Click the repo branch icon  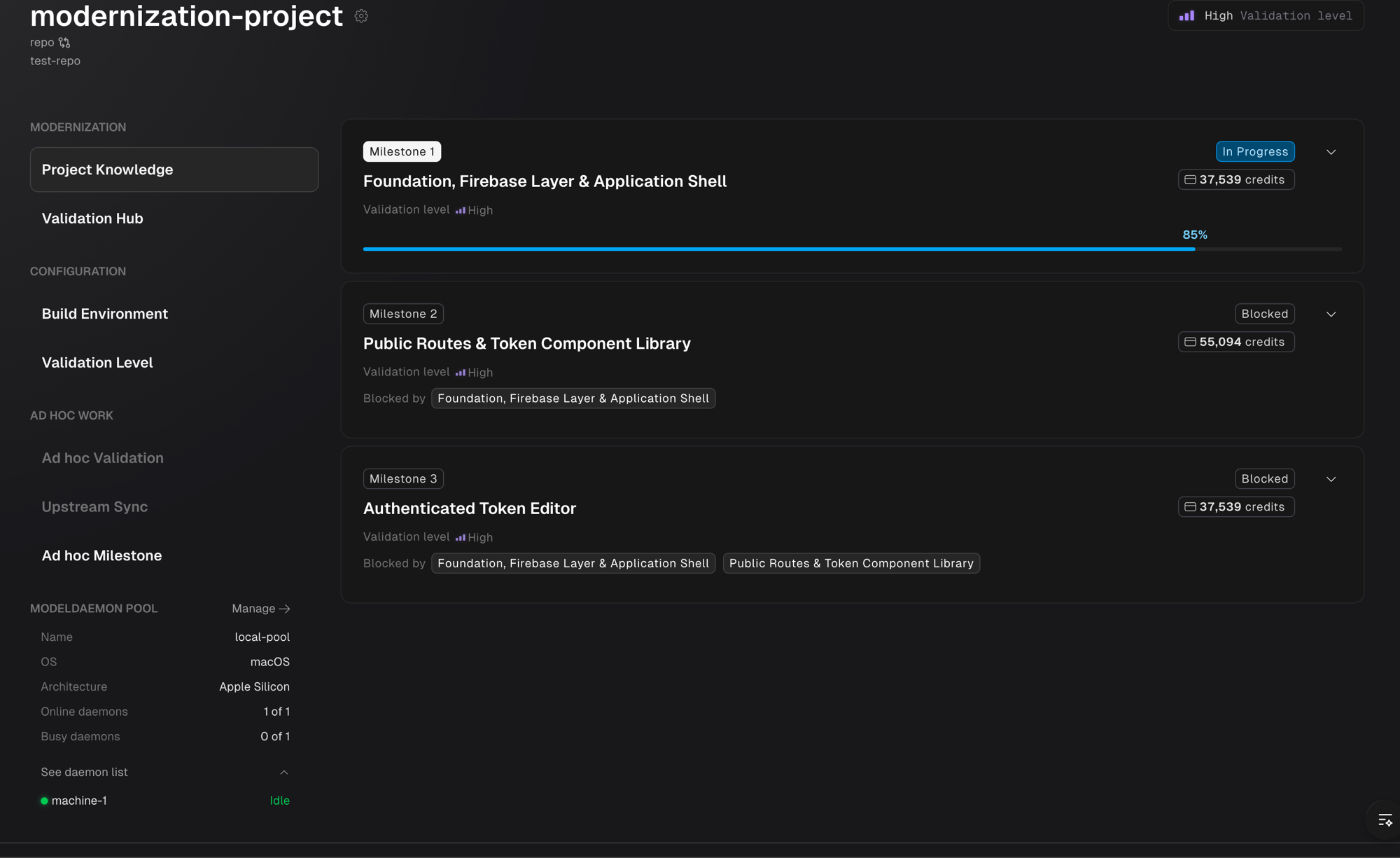[x=64, y=43]
